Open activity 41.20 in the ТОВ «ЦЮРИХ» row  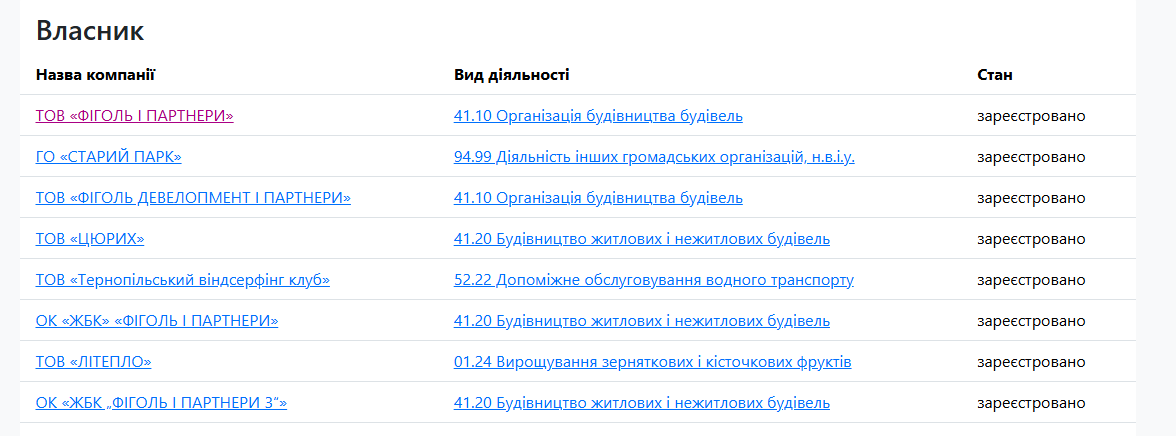pyautogui.click(x=641, y=239)
